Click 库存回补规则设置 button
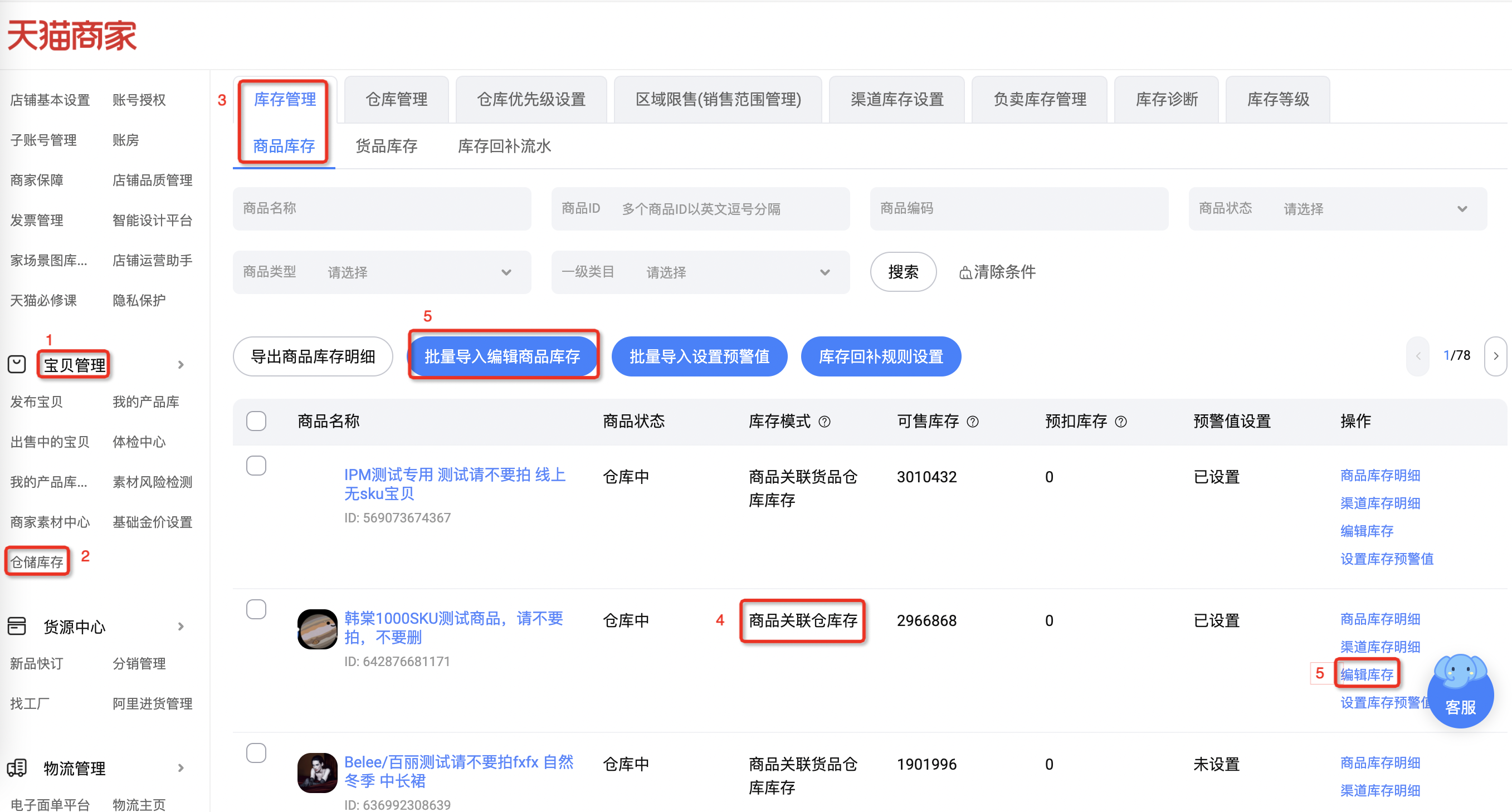This screenshot has width=1512, height=812. coord(880,356)
